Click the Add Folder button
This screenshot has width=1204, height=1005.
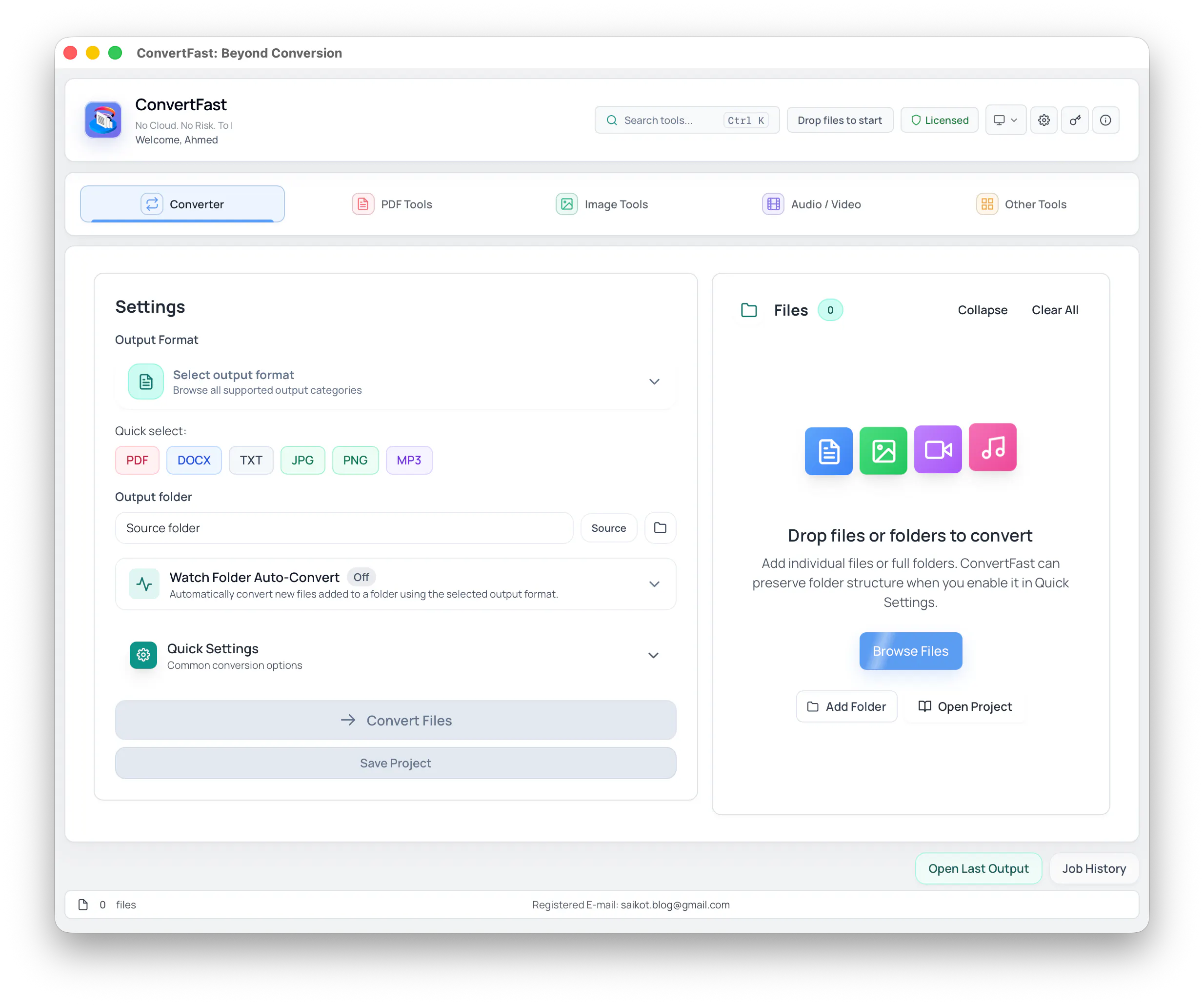(x=846, y=707)
